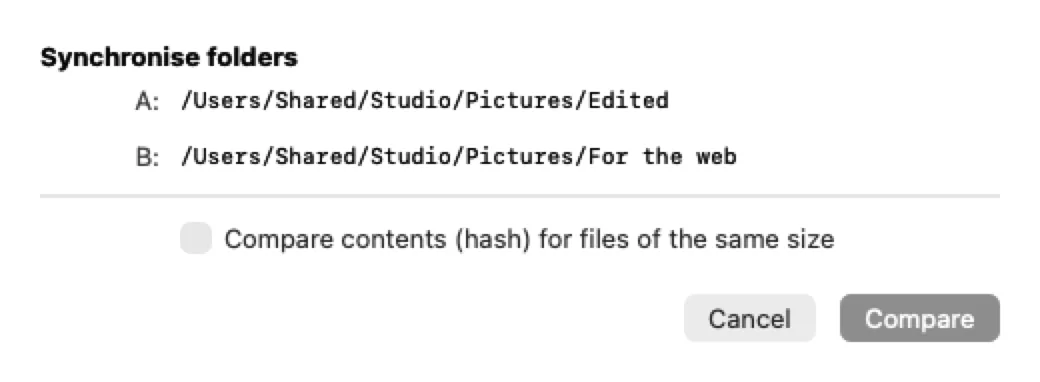The width and height of the screenshot is (1040, 382).
Task: Click the 'A:' folder label
Action: [x=147, y=101]
